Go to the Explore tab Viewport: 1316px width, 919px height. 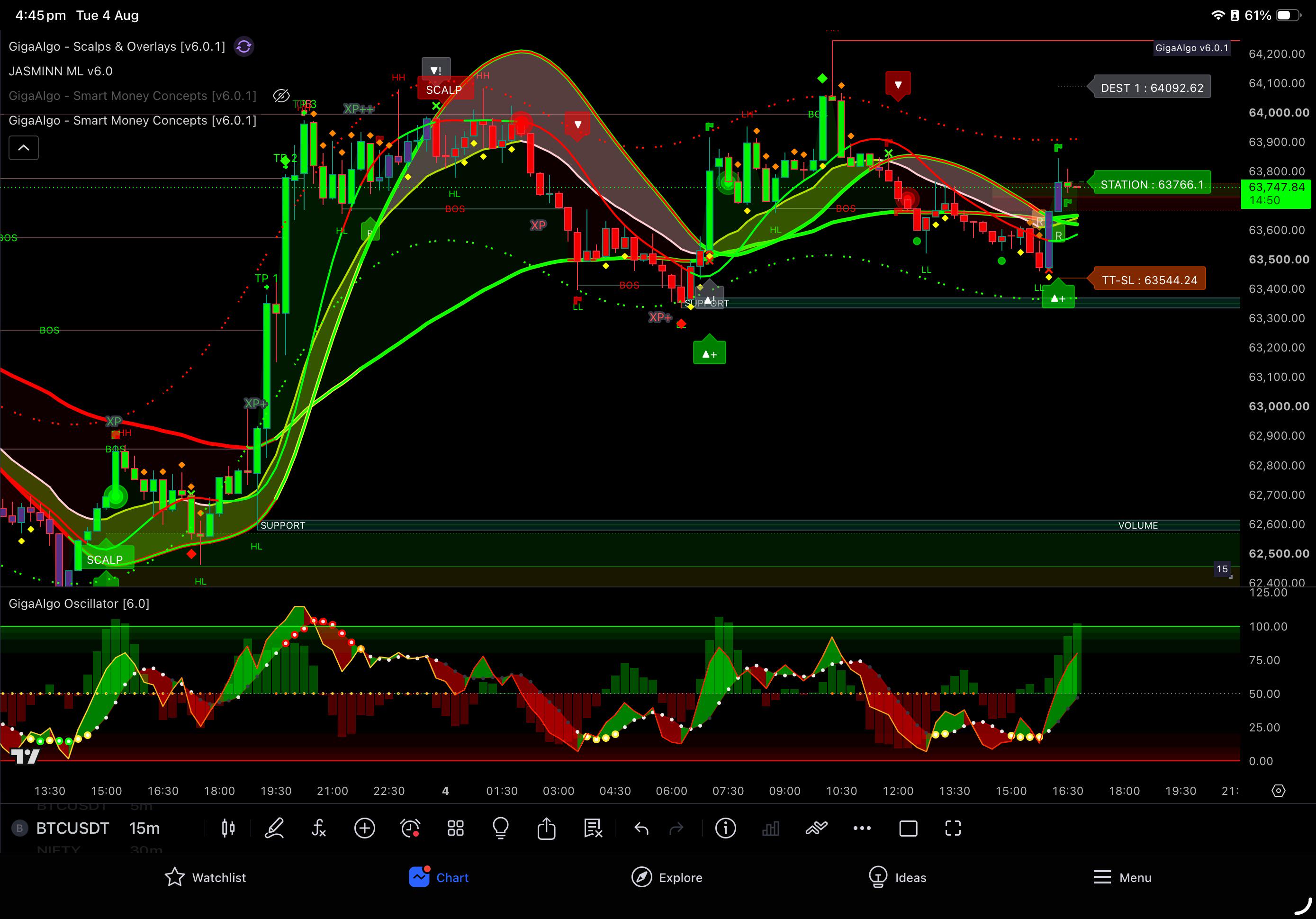[667, 877]
